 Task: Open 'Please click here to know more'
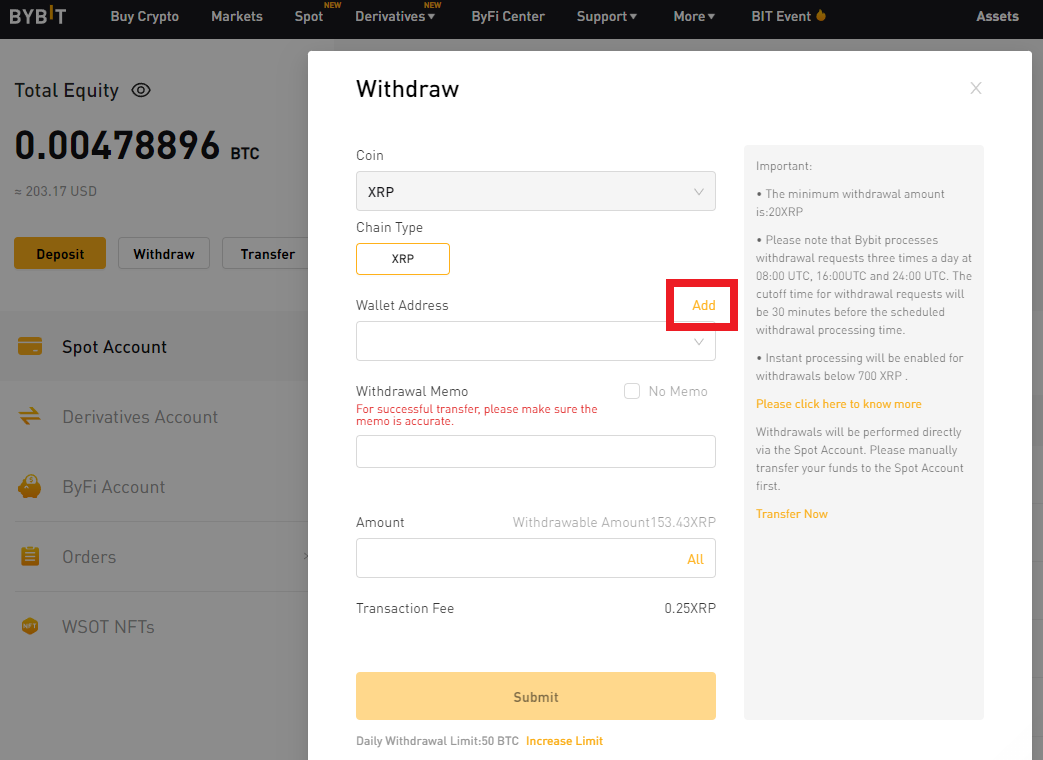pyautogui.click(x=838, y=404)
